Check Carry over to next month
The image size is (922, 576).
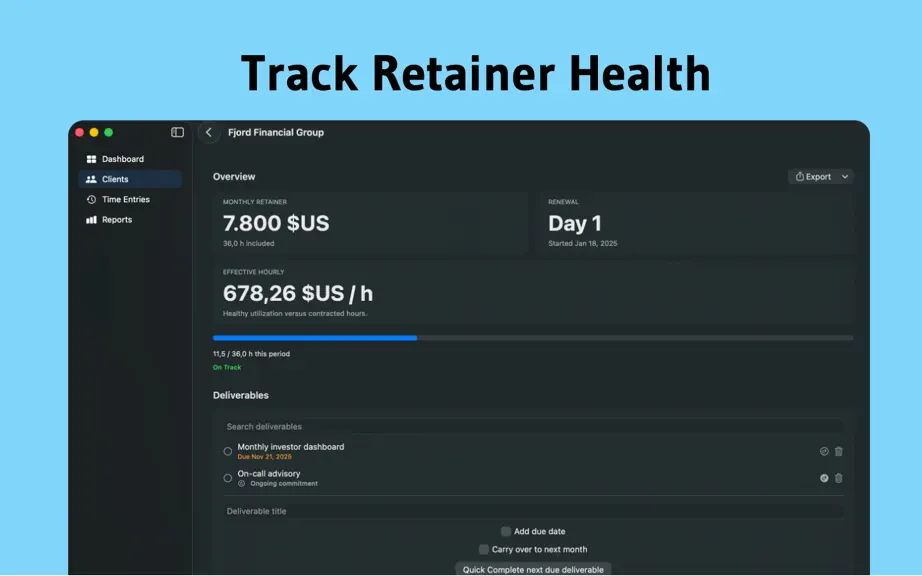point(483,549)
